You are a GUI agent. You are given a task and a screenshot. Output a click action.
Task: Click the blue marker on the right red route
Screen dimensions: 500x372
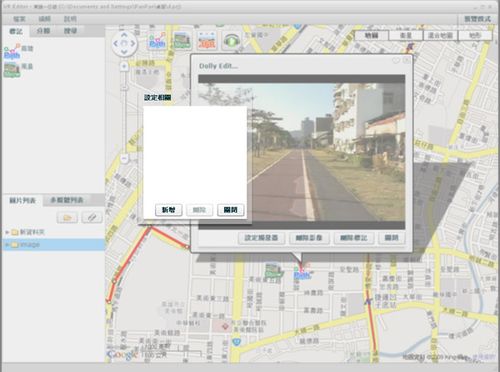(x=368, y=301)
